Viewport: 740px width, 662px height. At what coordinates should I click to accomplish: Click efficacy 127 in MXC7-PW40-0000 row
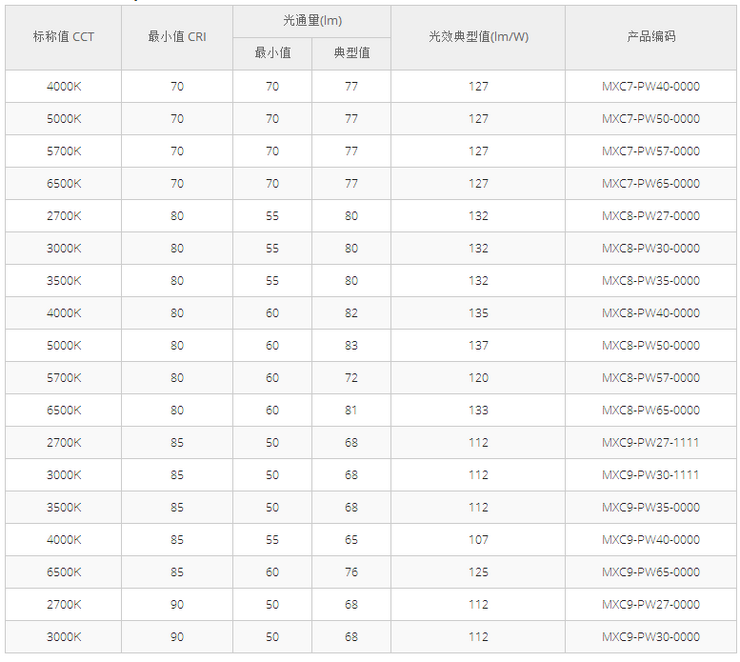(478, 86)
